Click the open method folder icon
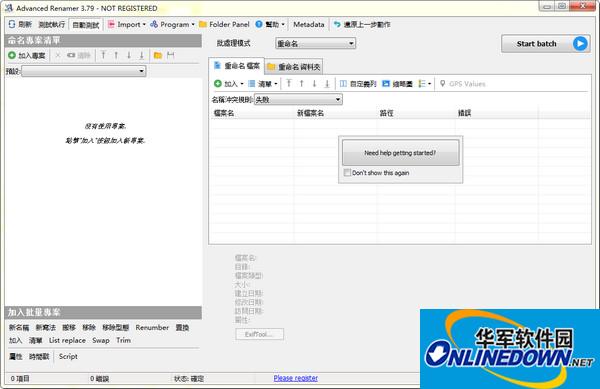Viewport: 600px width, 389px height. tap(158, 55)
